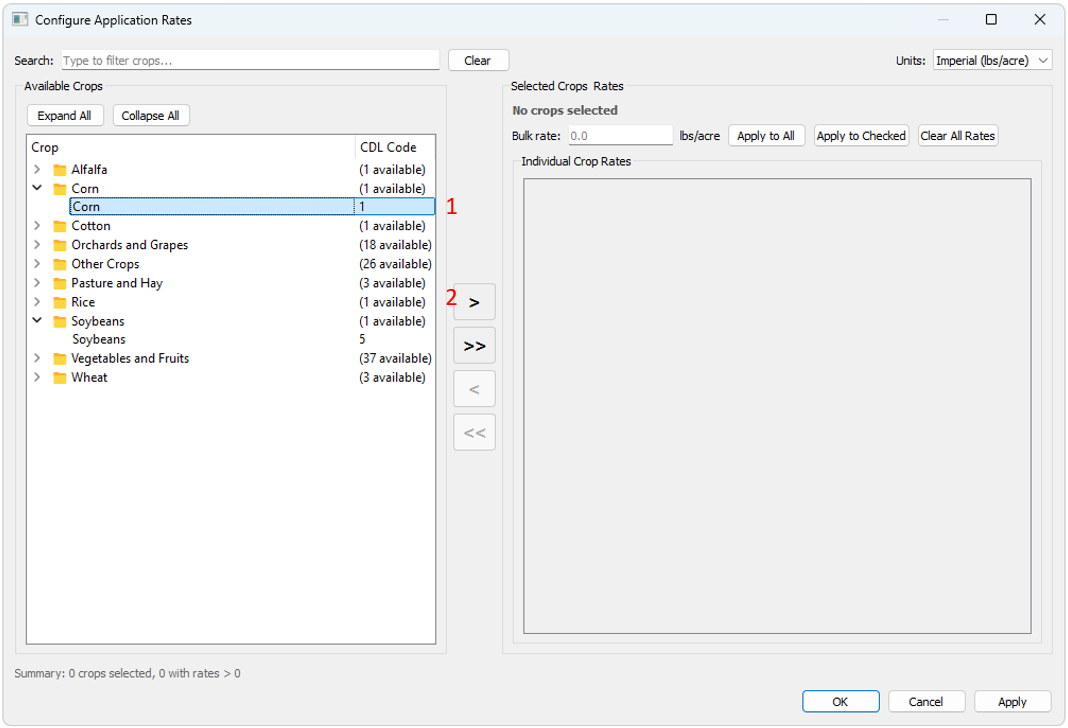Click the Wheat folder icon
1068x728 pixels.
(x=60, y=378)
